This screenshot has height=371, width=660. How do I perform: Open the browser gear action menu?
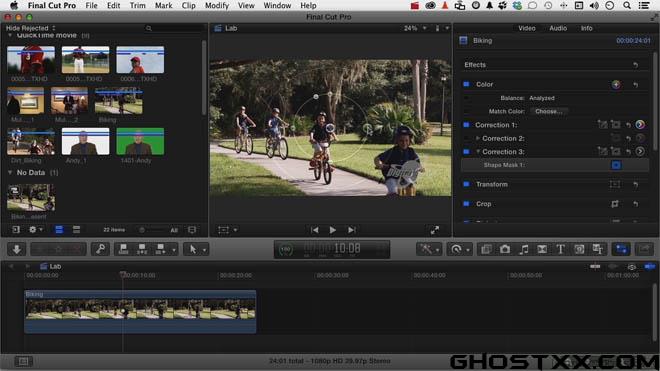[x=35, y=230]
